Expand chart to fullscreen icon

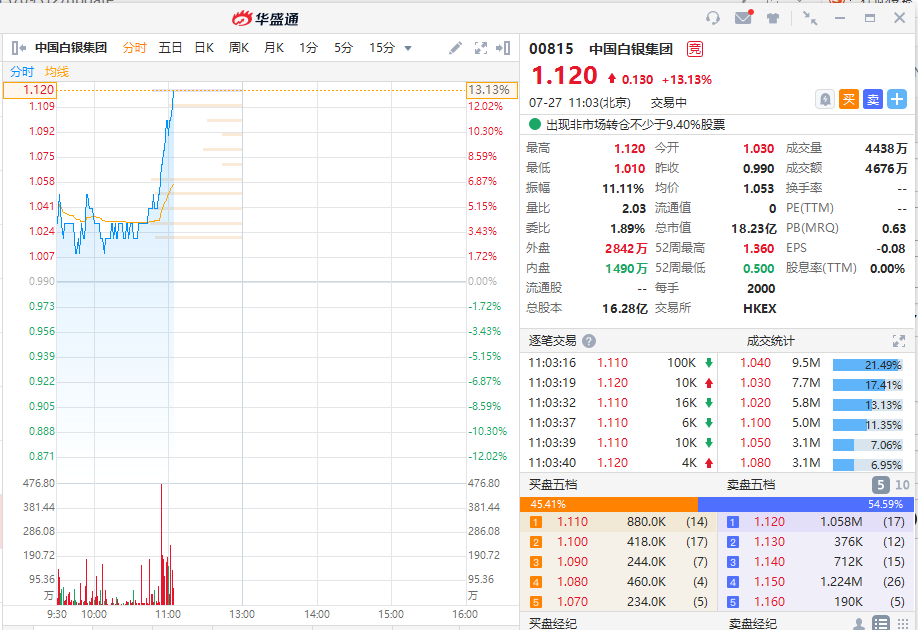tap(481, 48)
